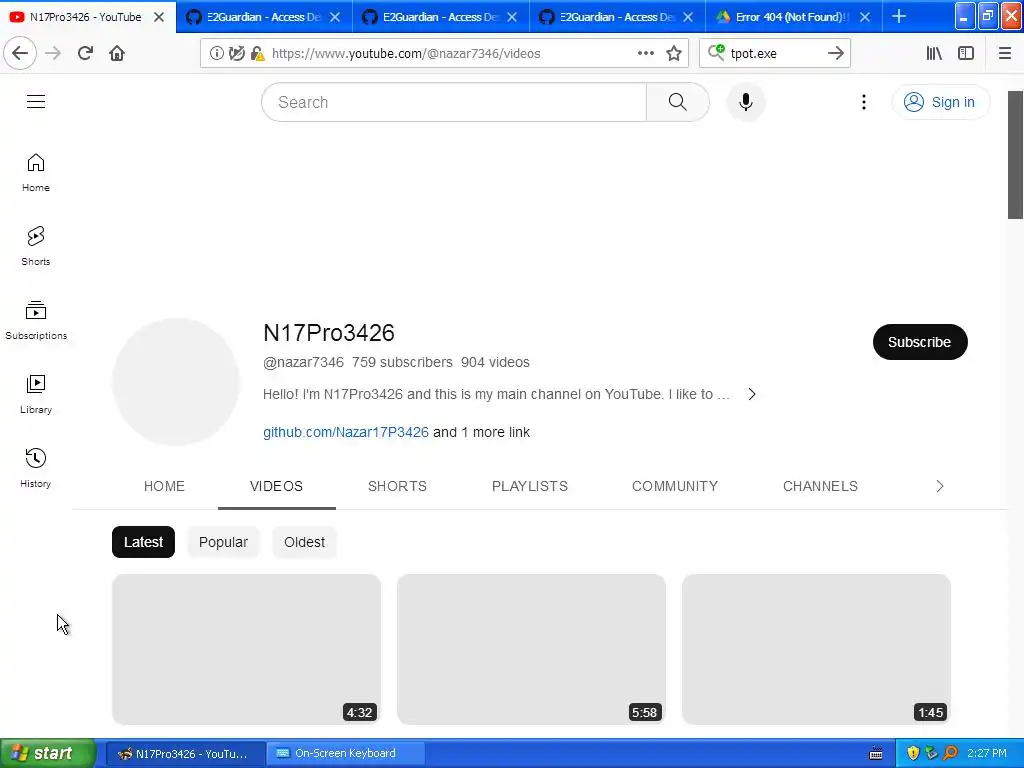
Task: Sort videos by Oldest
Action: pos(304,542)
